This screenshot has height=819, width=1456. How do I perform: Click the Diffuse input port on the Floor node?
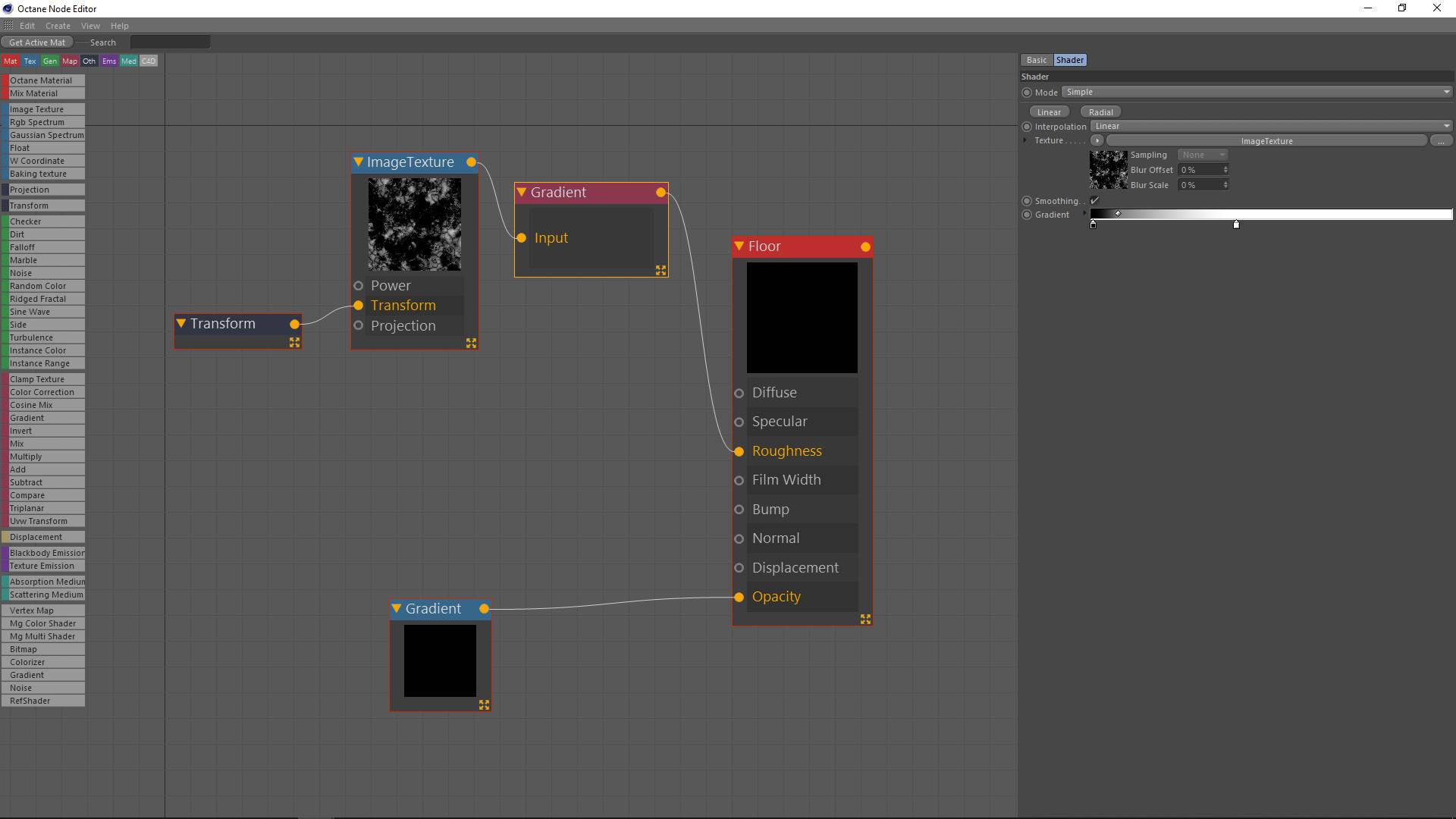tap(739, 393)
